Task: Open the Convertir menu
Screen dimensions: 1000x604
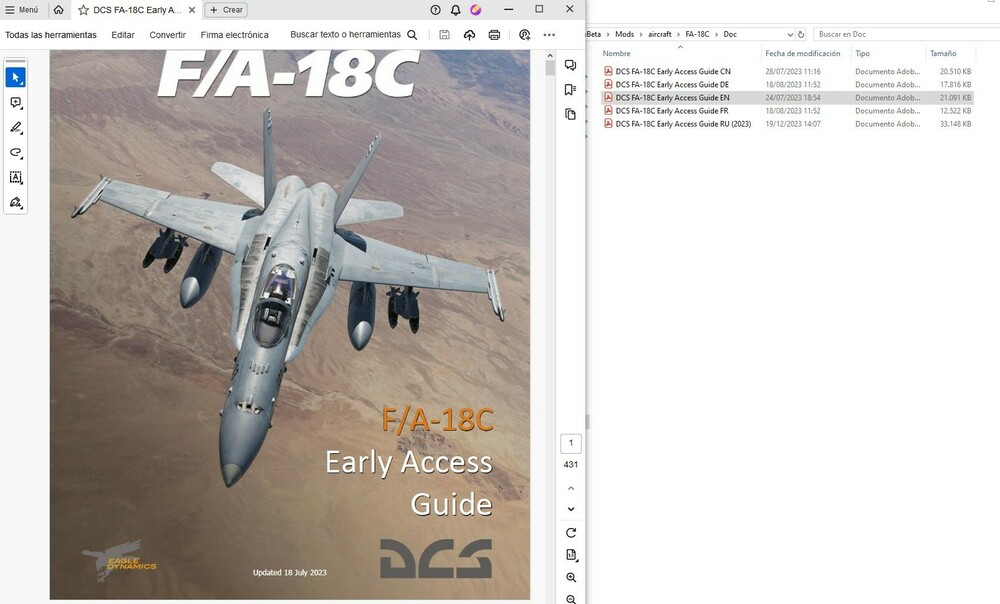Action: pyautogui.click(x=168, y=35)
